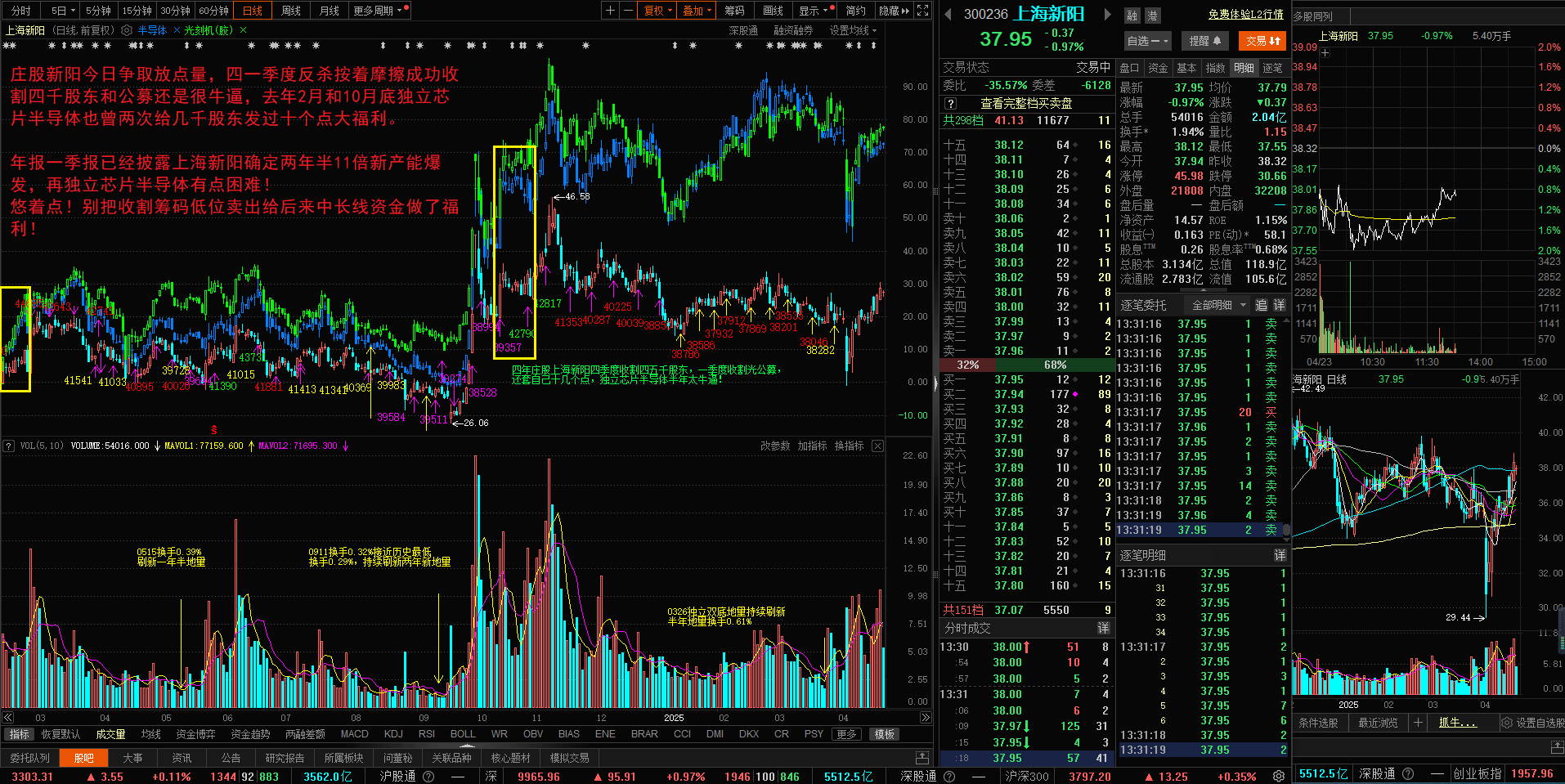Open the 更多周期 dropdown
The height and width of the screenshot is (784, 1565).
(x=380, y=11)
